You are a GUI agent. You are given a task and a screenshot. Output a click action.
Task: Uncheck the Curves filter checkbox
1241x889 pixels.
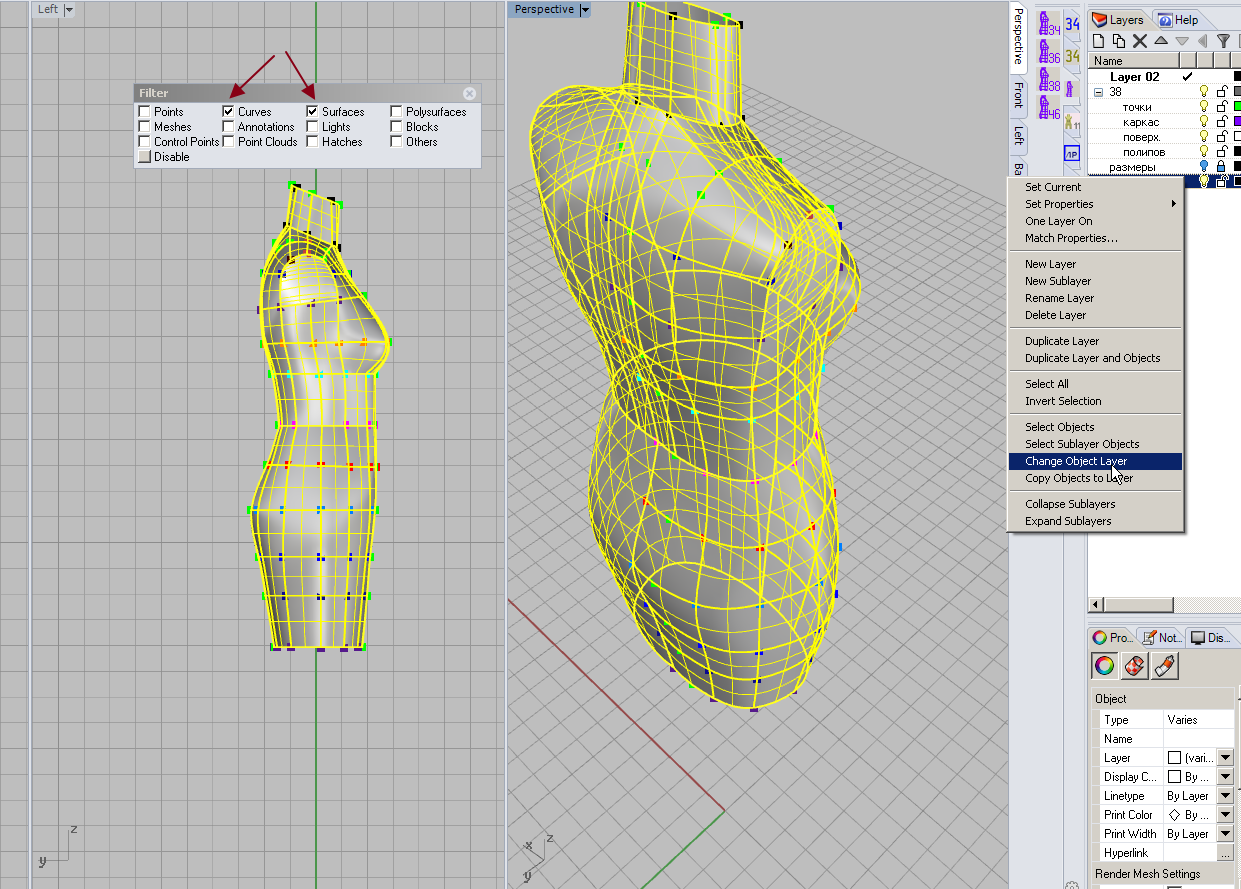point(229,112)
